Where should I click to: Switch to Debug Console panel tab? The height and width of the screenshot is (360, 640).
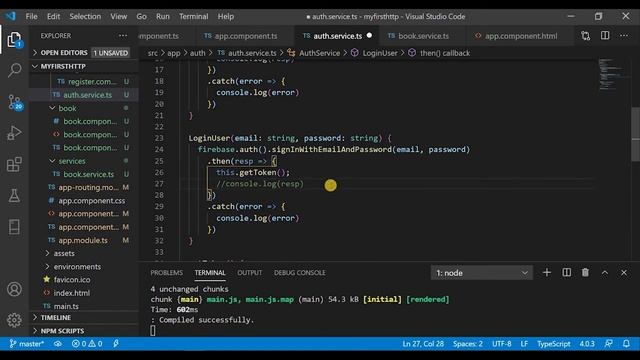click(x=300, y=273)
